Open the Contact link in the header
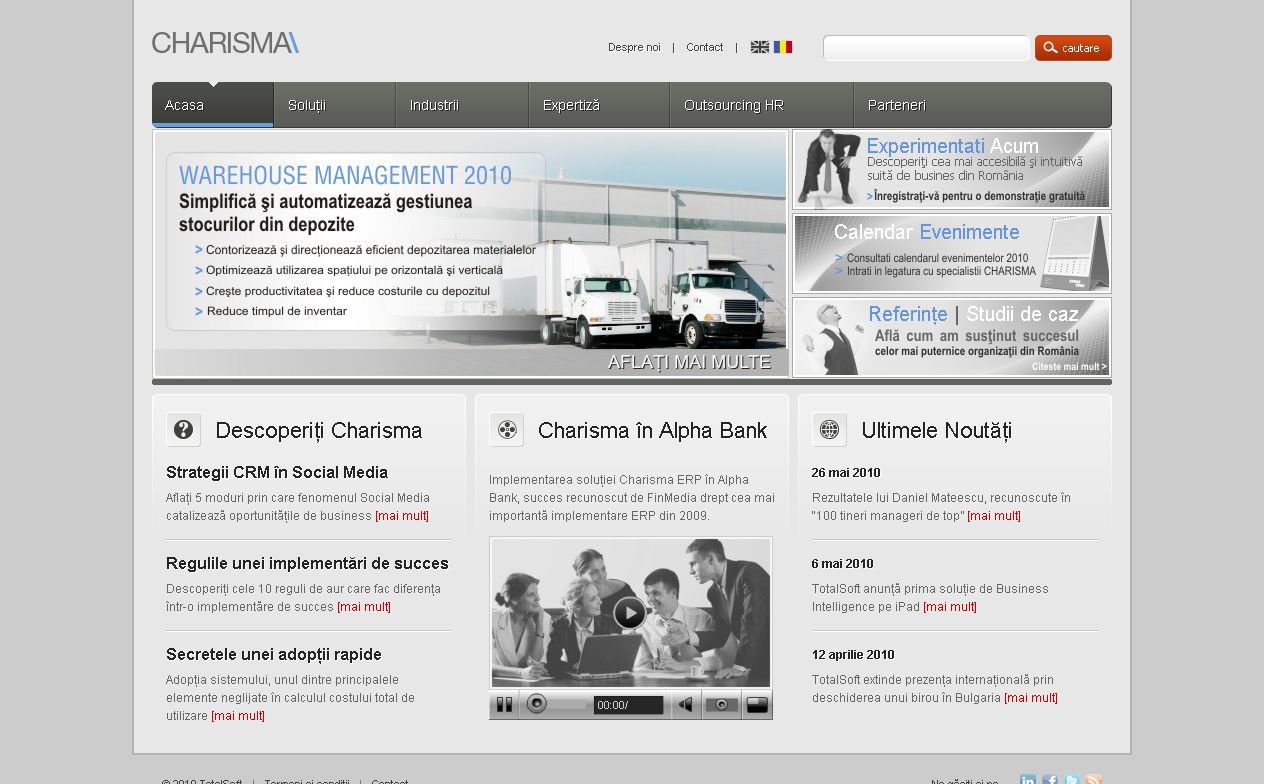Viewport: 1264px width, 784px height. pyautogui.click(x=704, y=47)
